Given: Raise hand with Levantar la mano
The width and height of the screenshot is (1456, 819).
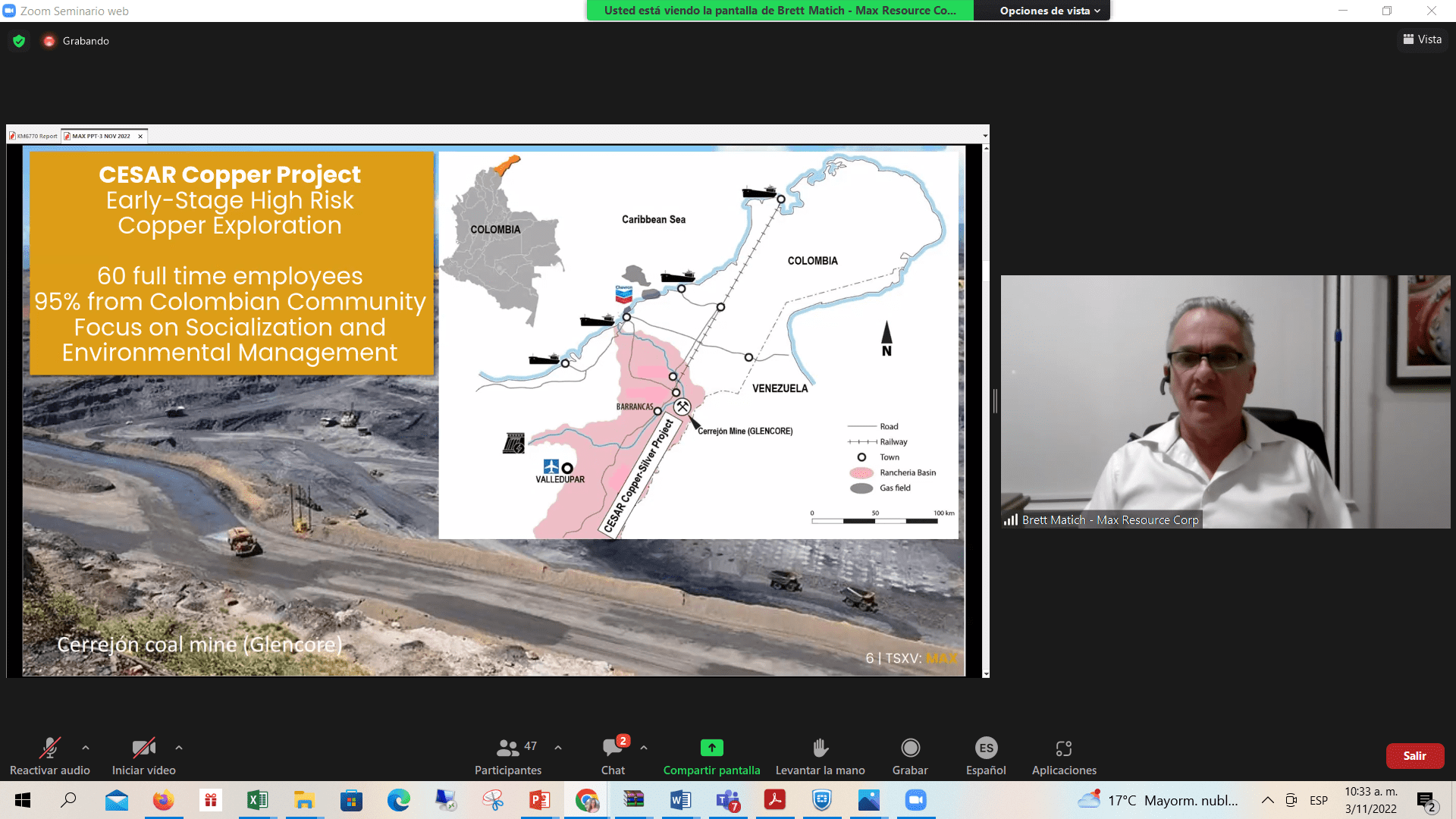Looking at the screenshot, I should pos(820,757).
